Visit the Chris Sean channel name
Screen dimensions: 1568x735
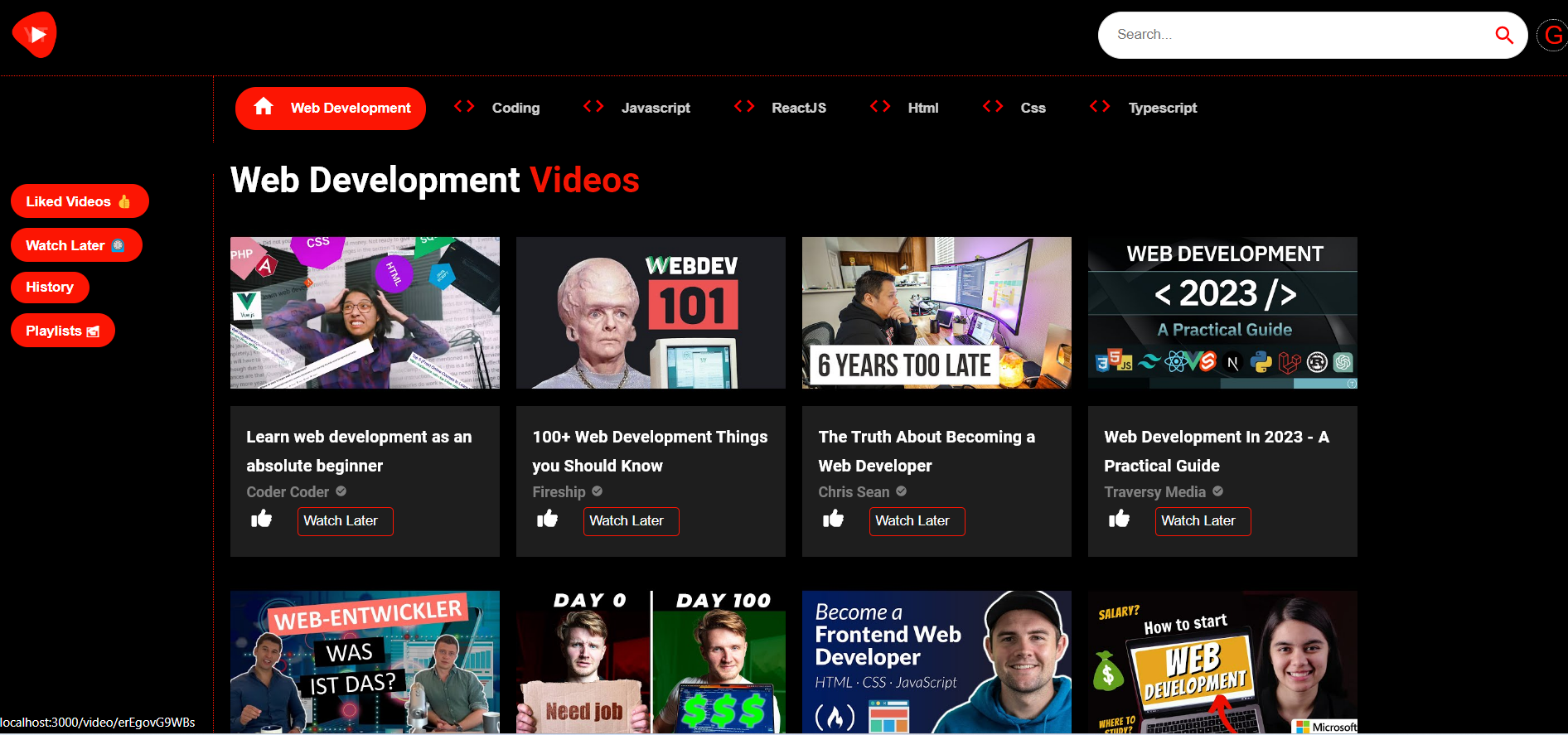(854, 492)
